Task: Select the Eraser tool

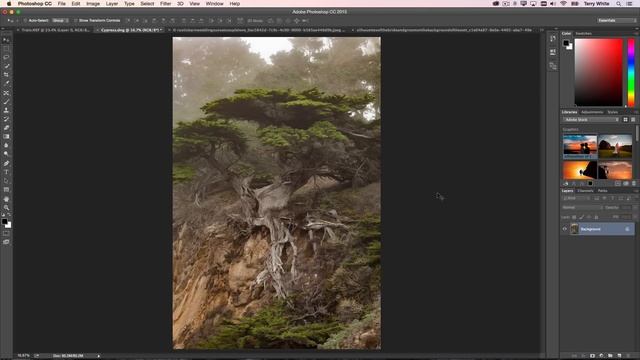Action: [6, 128]
